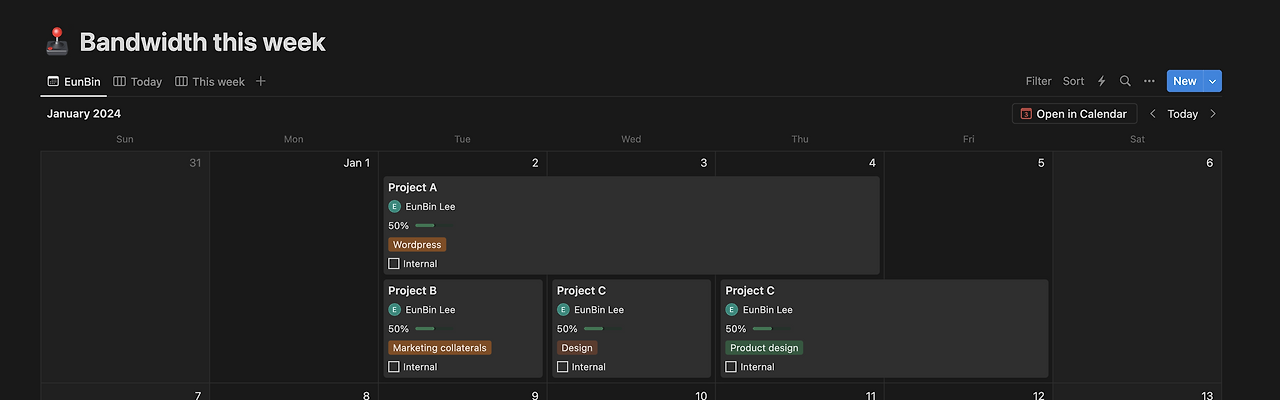The width and height of the screenshot is (1280, 400).
Task: Click Open in Calendar button
Action: click(1074, 114)
